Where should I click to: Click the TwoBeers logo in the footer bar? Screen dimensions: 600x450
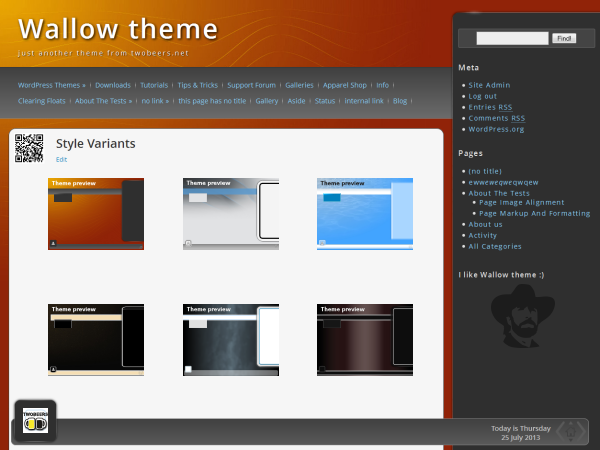(35, 422)
